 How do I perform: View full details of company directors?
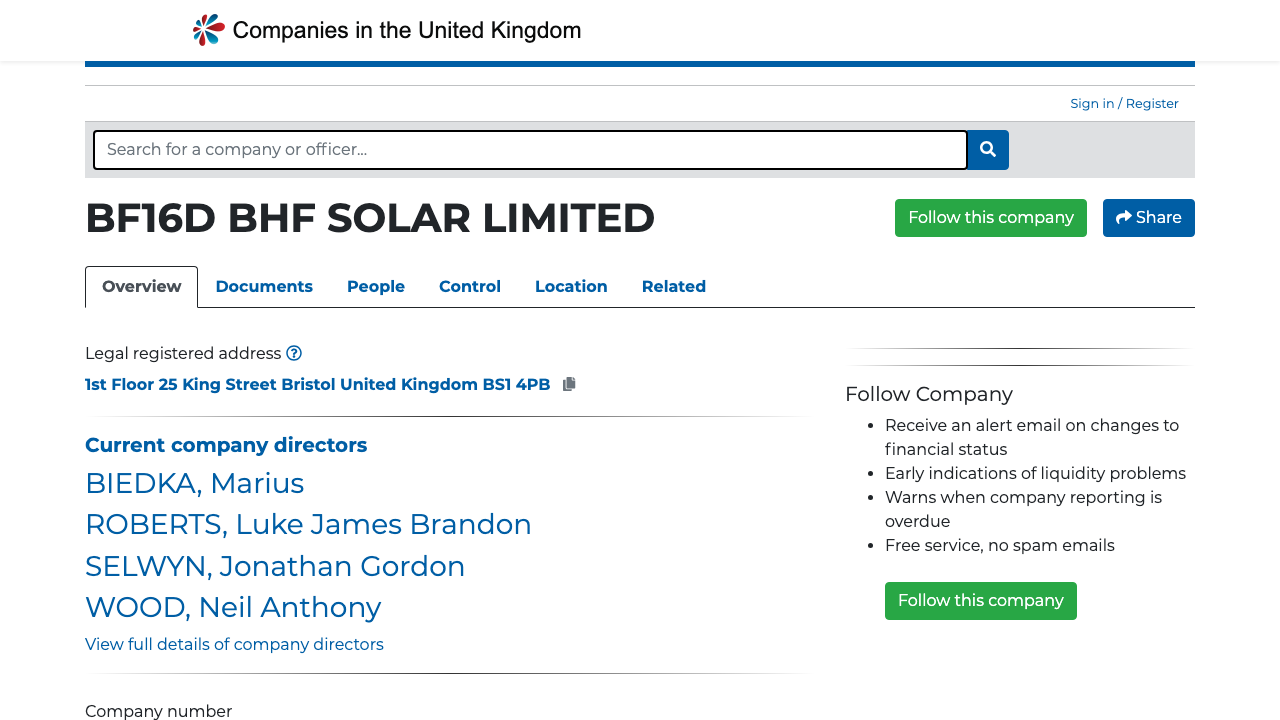point(234,644)
